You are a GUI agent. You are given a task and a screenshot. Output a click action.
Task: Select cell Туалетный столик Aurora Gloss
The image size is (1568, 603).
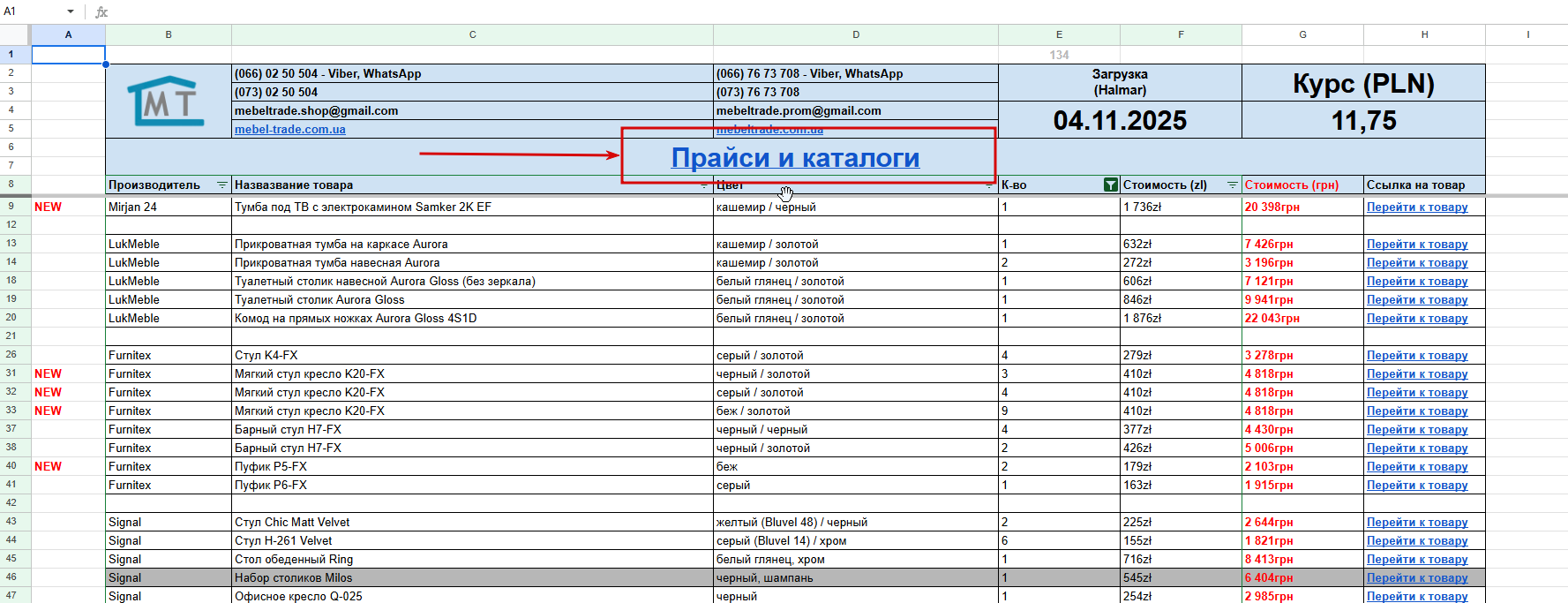(472, 300)
